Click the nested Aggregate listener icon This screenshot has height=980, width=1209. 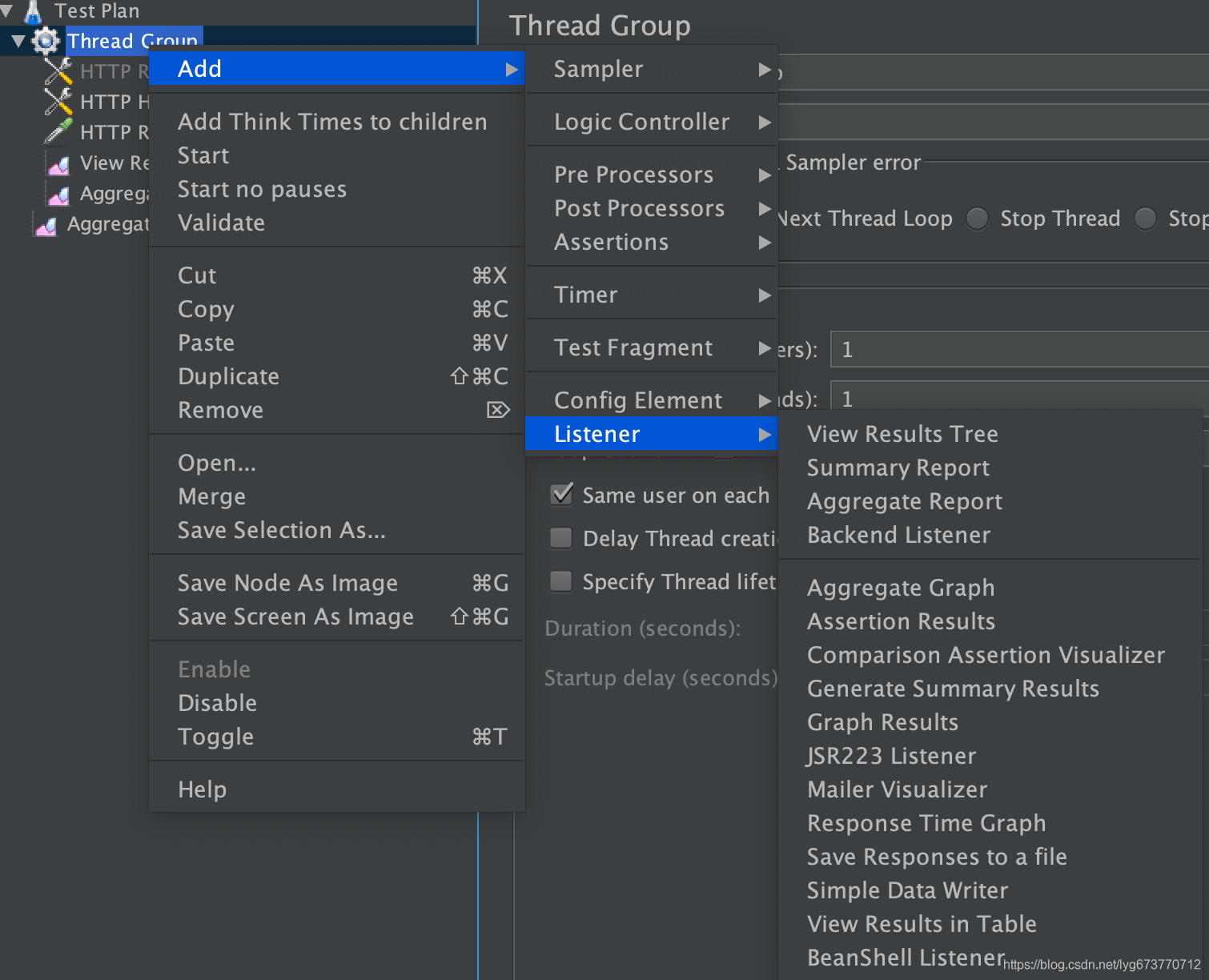tap(58, 194)
